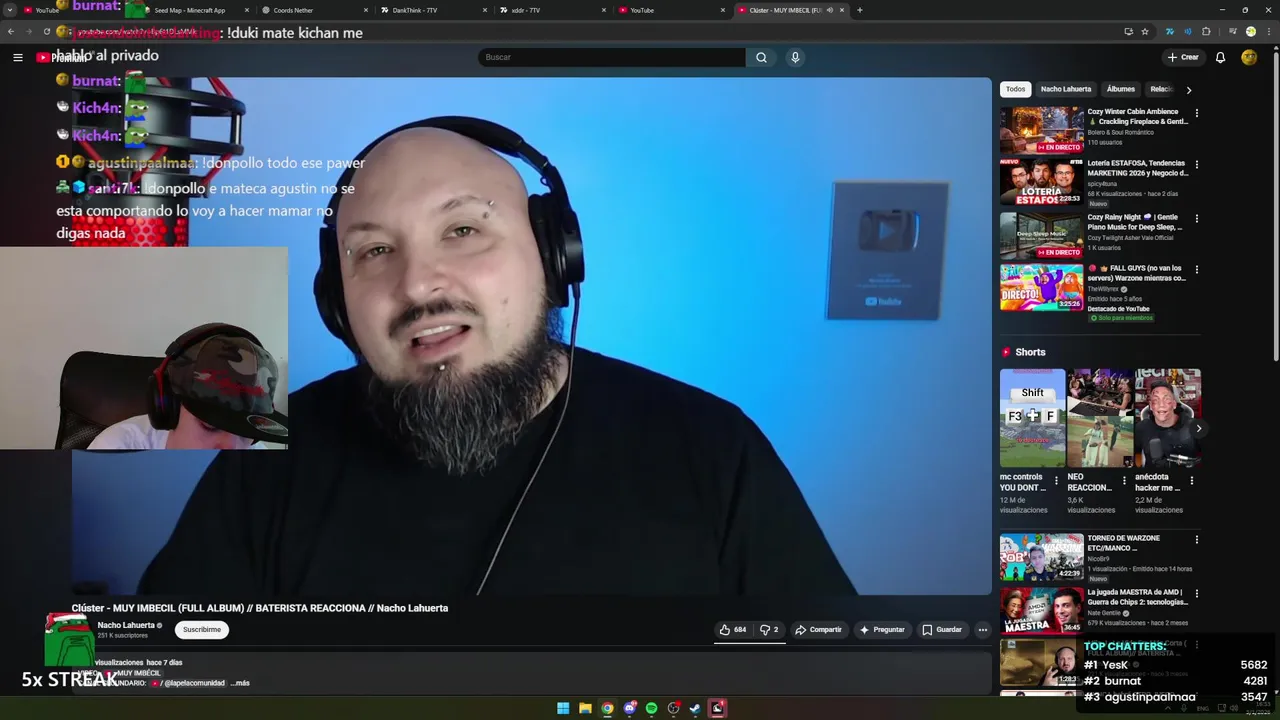1280x720 pixels.
Task: Open the YouTube hamburger guide menu
Action: [x=17, y=57]
